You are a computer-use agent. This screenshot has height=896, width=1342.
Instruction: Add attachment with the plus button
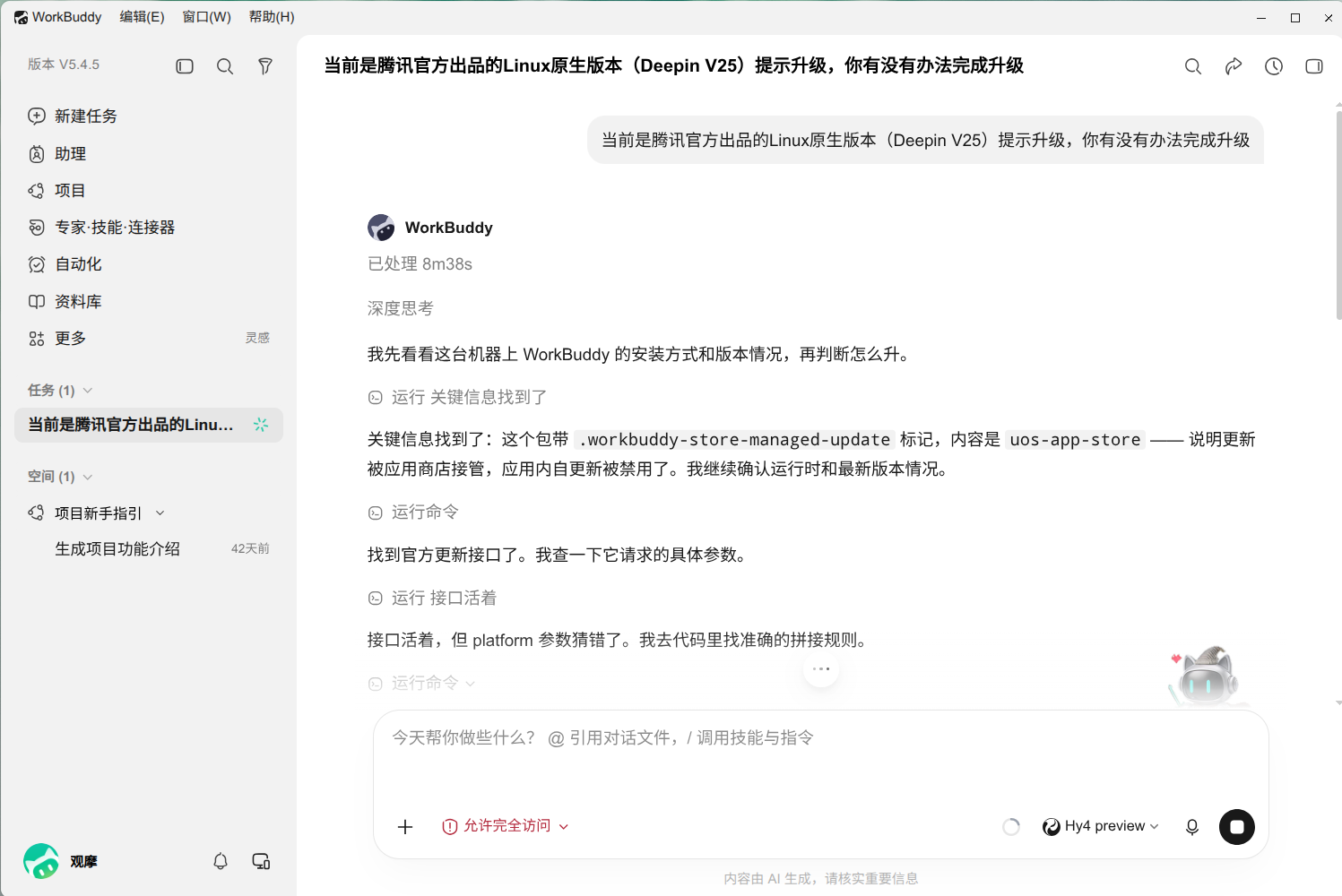tap(405, 827)
